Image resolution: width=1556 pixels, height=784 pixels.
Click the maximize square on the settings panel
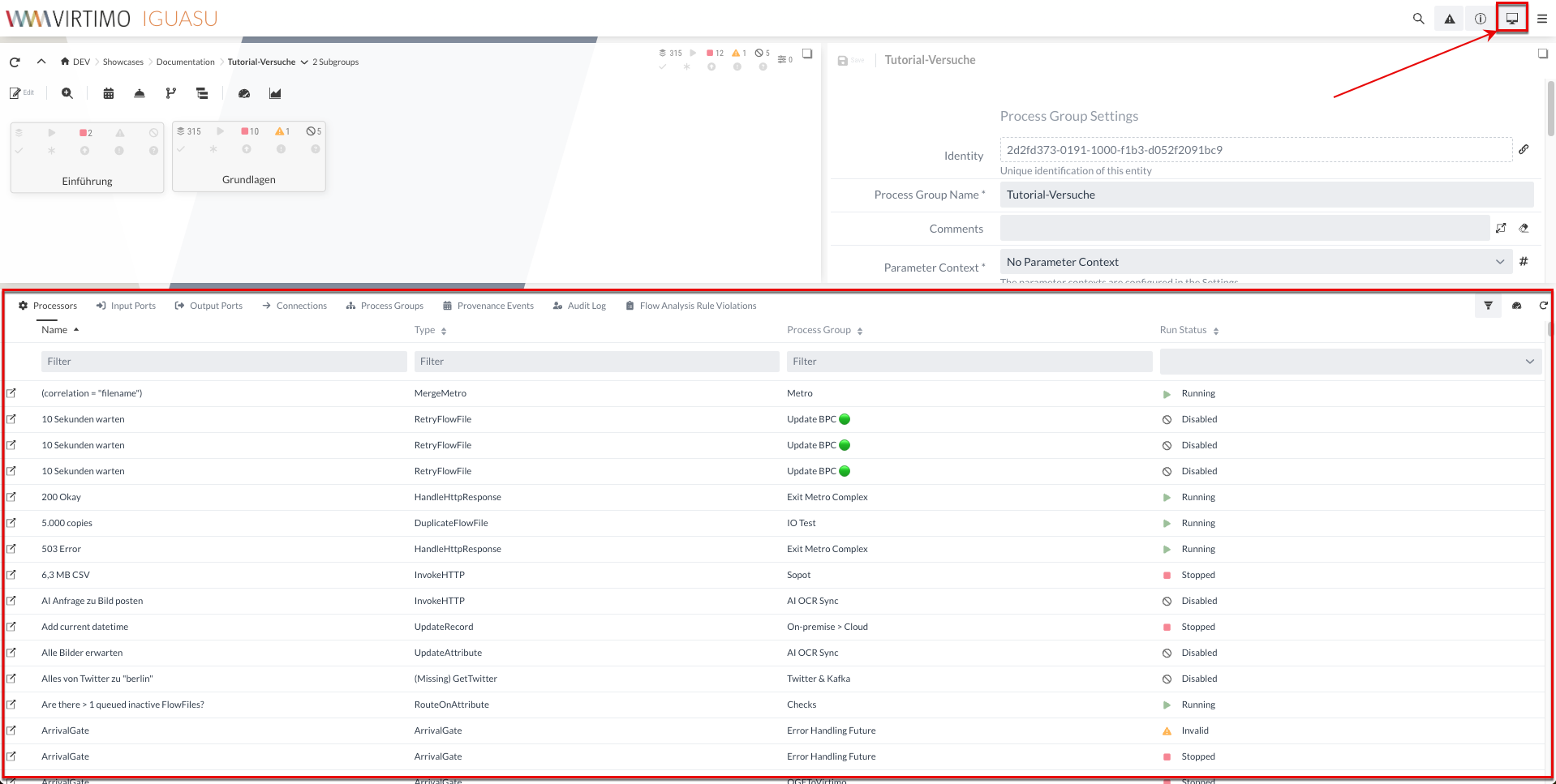pyautogui.click(x=1542, y=54)
